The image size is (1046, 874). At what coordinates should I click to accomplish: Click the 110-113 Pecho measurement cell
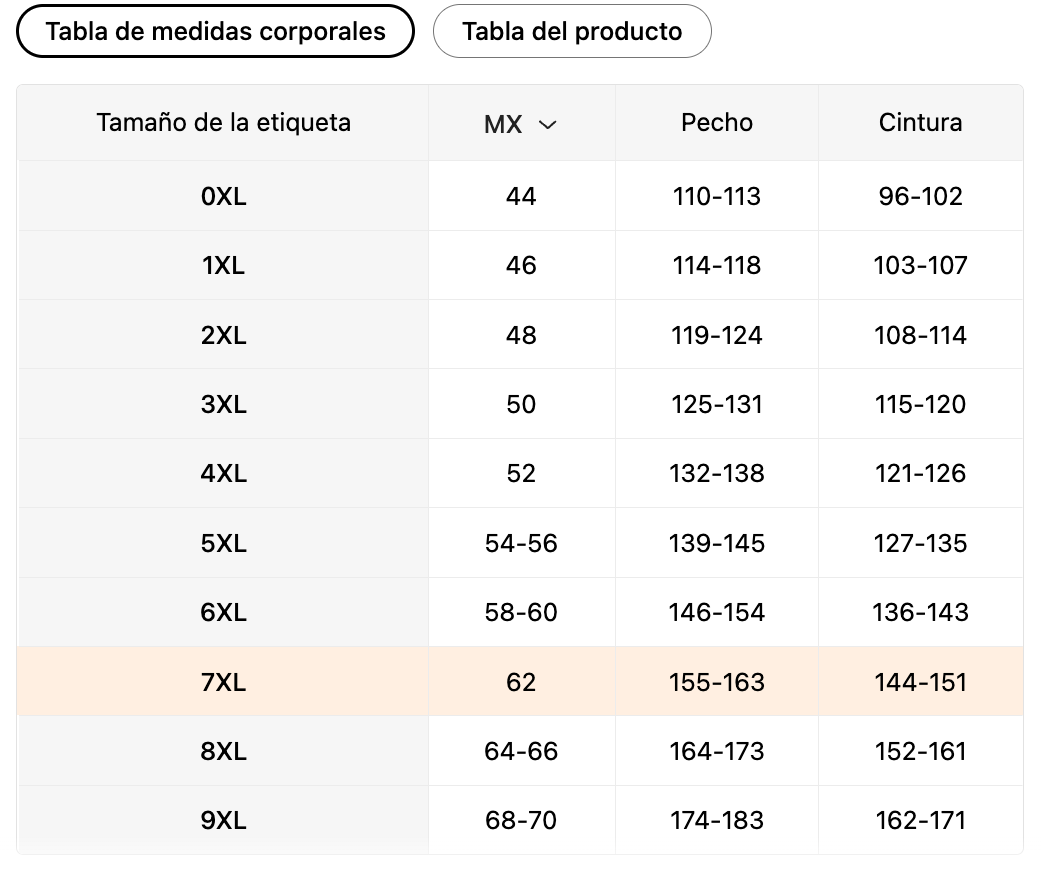tap(717, 196)
